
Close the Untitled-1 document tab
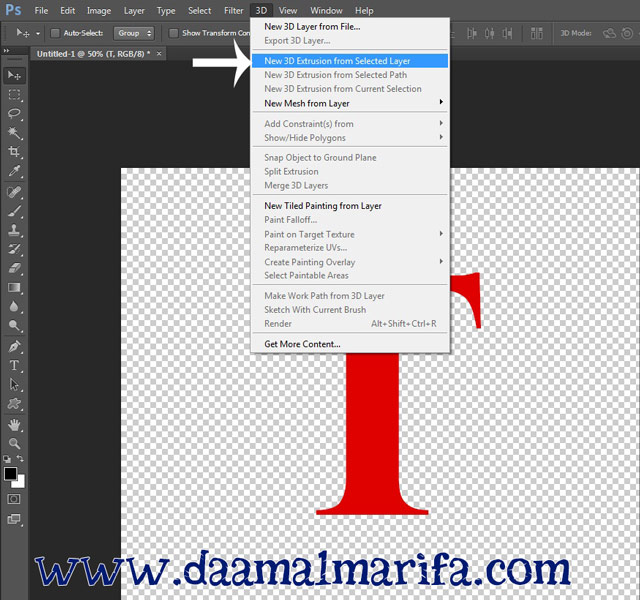coord(159,53)
